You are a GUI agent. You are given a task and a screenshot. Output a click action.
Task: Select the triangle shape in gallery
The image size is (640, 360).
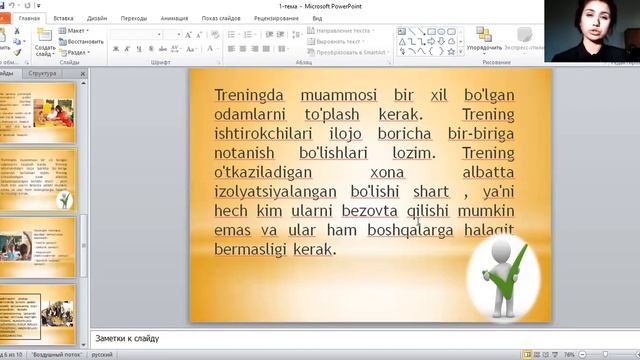pos(402,42)
